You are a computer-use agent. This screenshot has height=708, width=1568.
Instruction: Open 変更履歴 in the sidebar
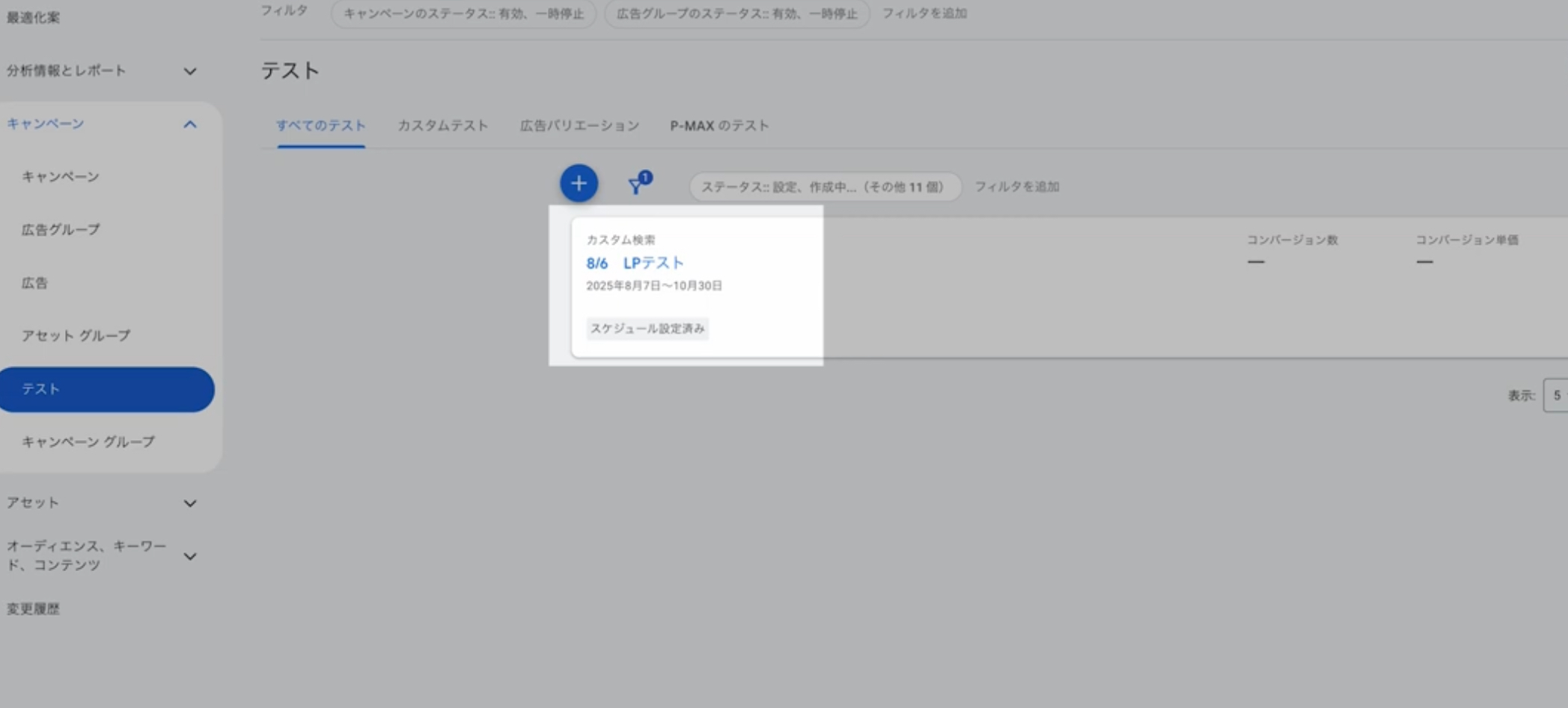pos(33,609)
